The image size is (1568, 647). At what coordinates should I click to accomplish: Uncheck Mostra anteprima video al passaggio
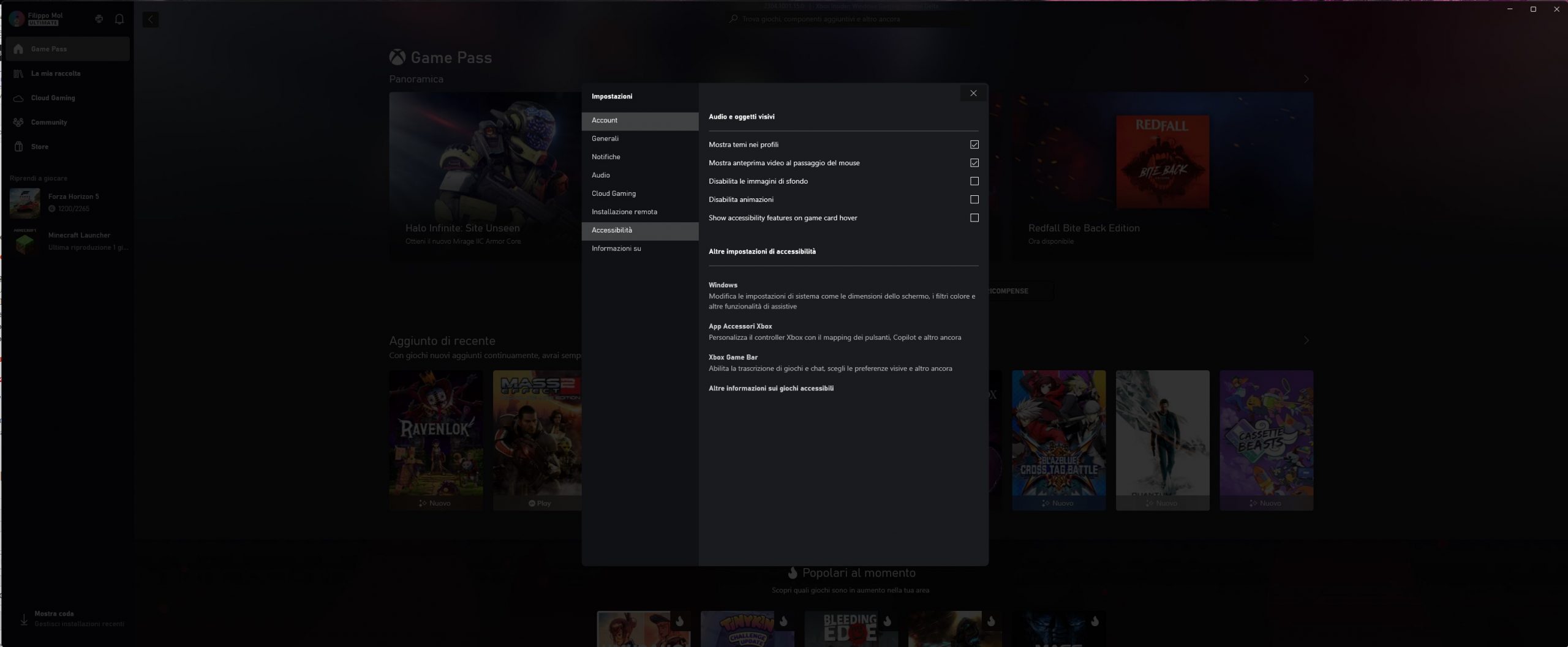pyautogui.click(x=974, y=163)
